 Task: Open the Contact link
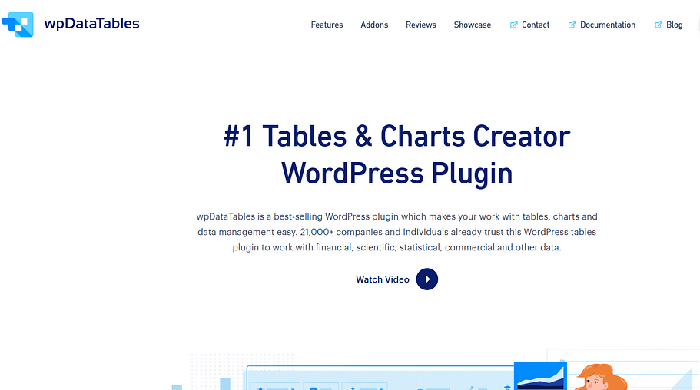tap(535, 25)
